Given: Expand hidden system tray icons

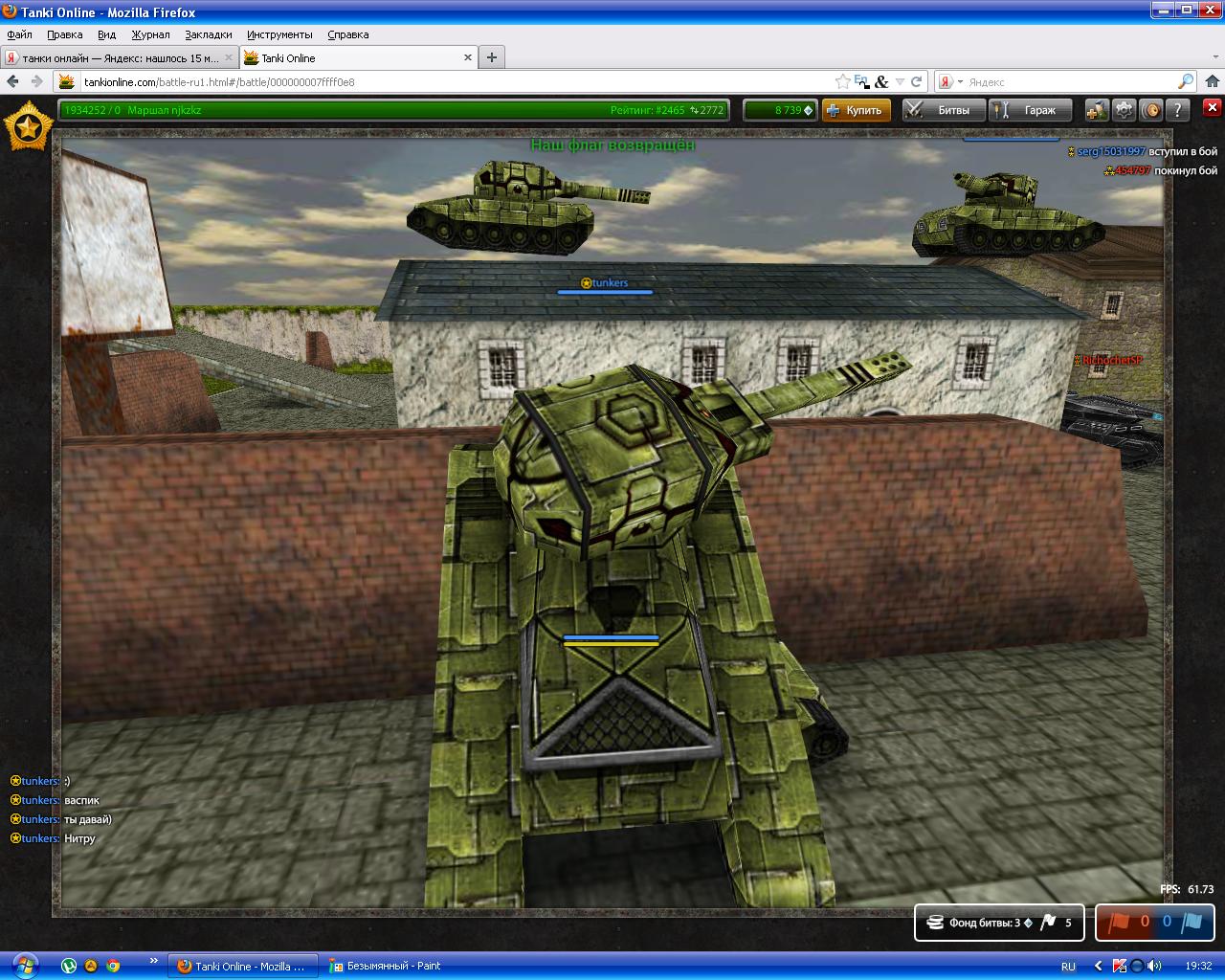Looking at the screenshot, I should (x=1099, y=966).
